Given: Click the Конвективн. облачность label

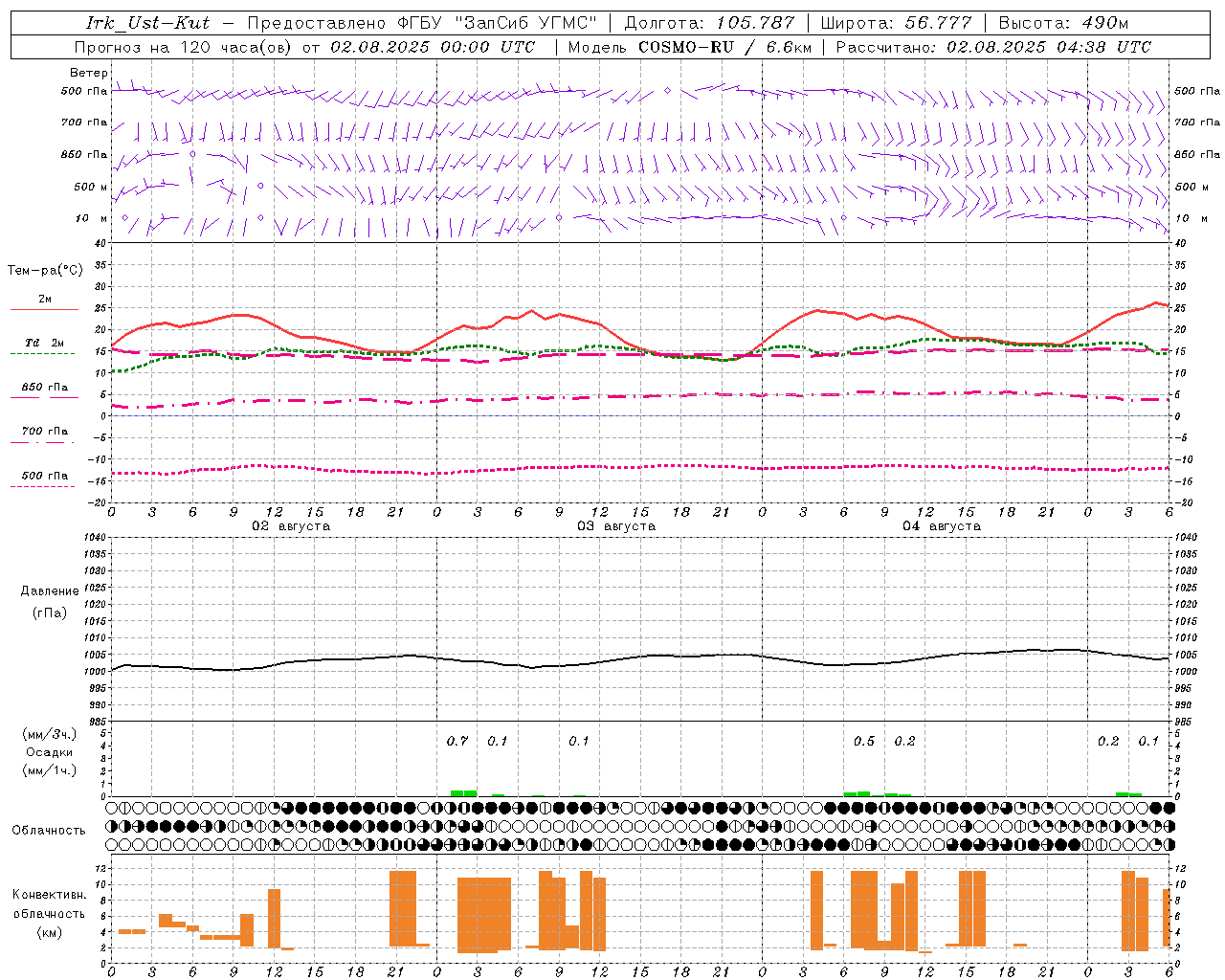Looking at the screenshot, I should click(x=49, y=903).
